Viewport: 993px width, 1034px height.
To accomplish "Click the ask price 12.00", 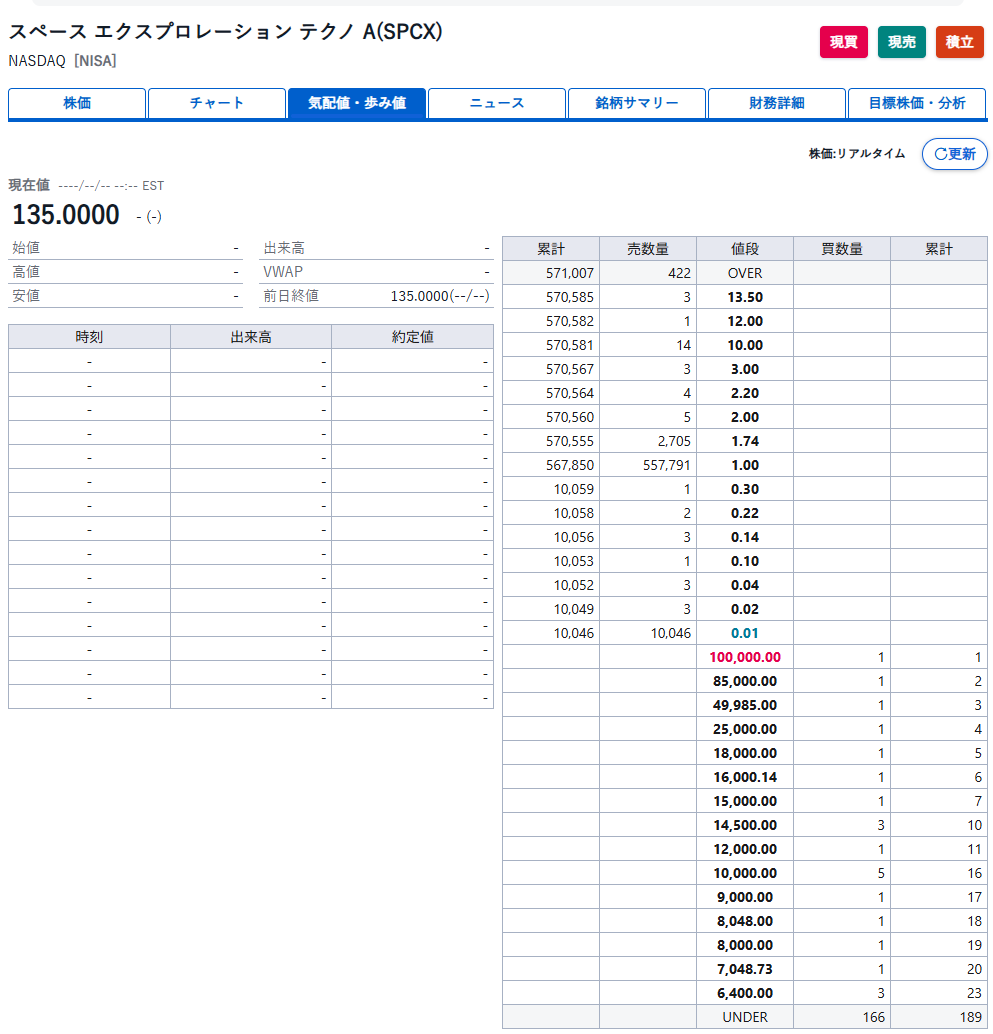I will (745, 321).
